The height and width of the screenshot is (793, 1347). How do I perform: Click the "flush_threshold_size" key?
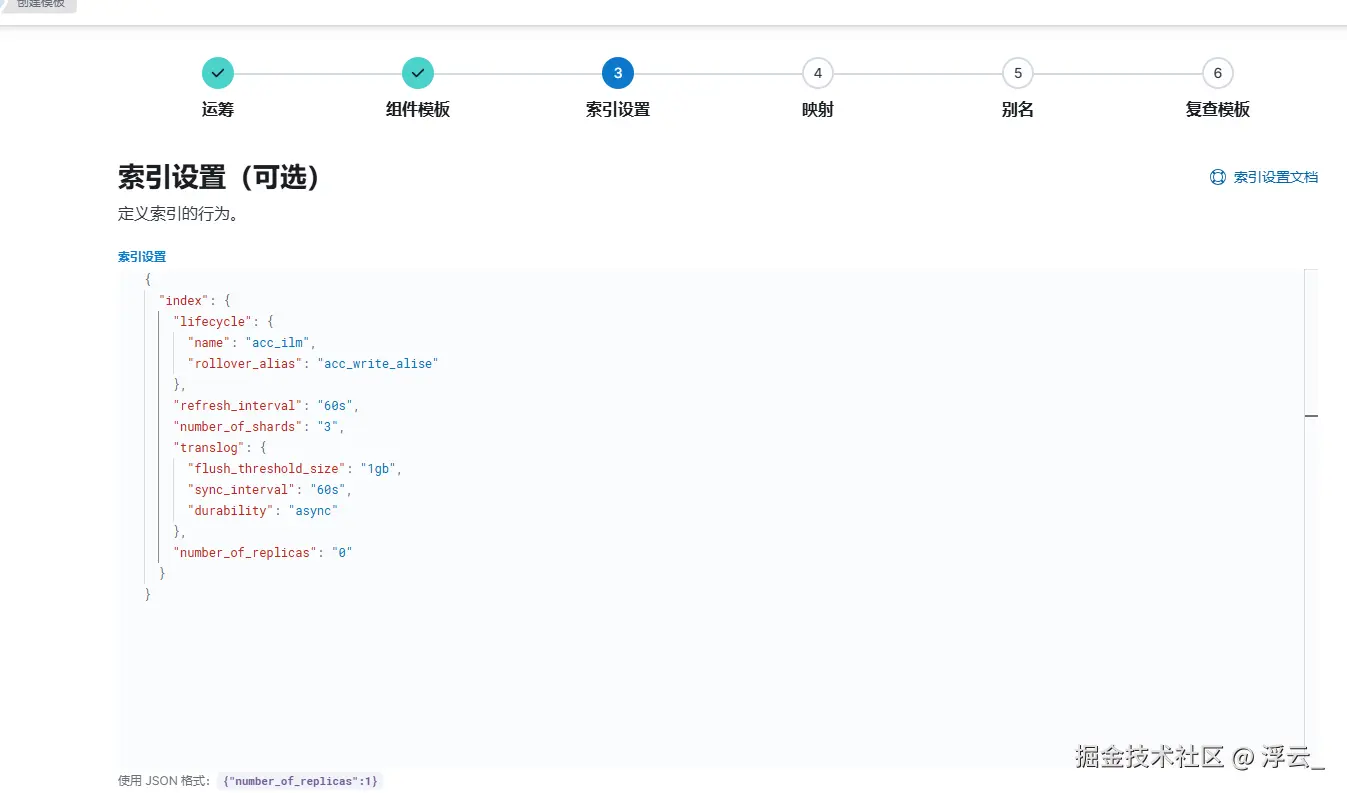(266, 469)
